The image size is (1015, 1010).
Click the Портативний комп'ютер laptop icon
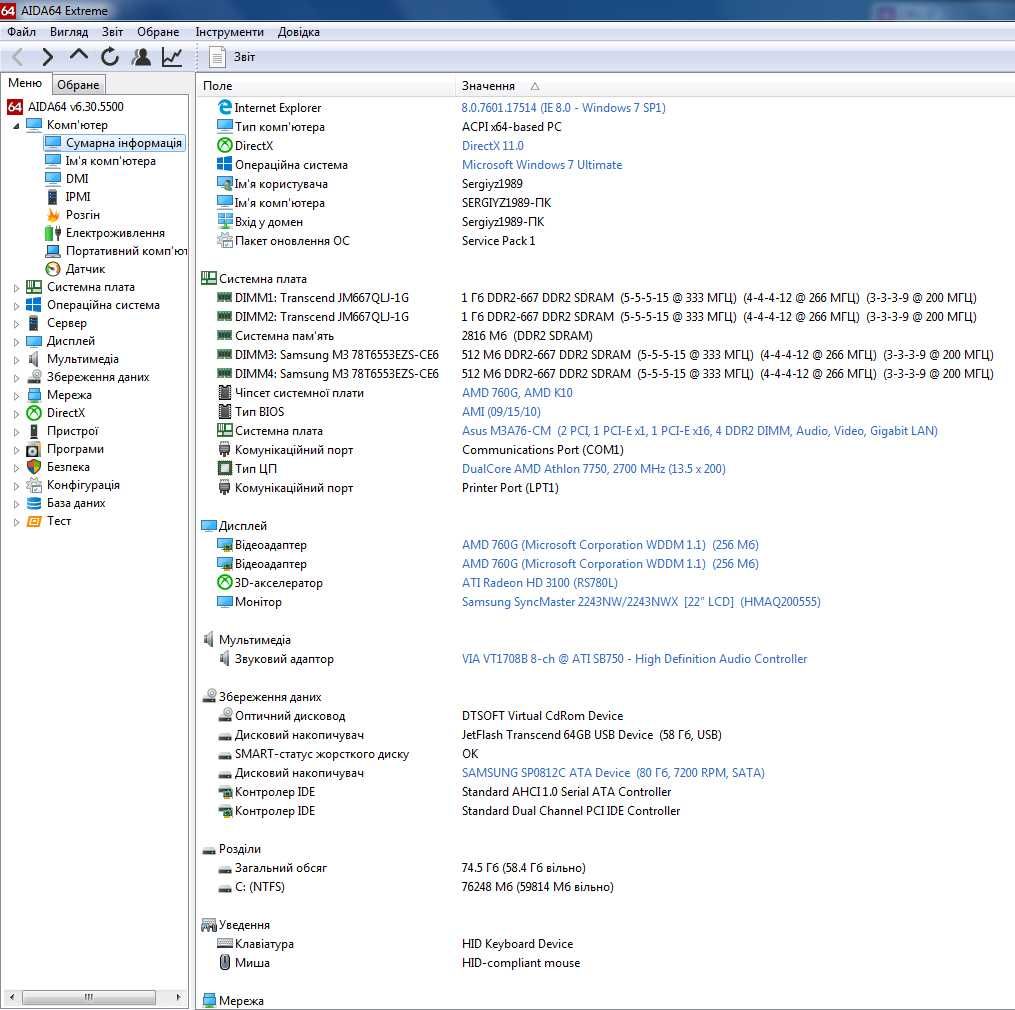53,251
